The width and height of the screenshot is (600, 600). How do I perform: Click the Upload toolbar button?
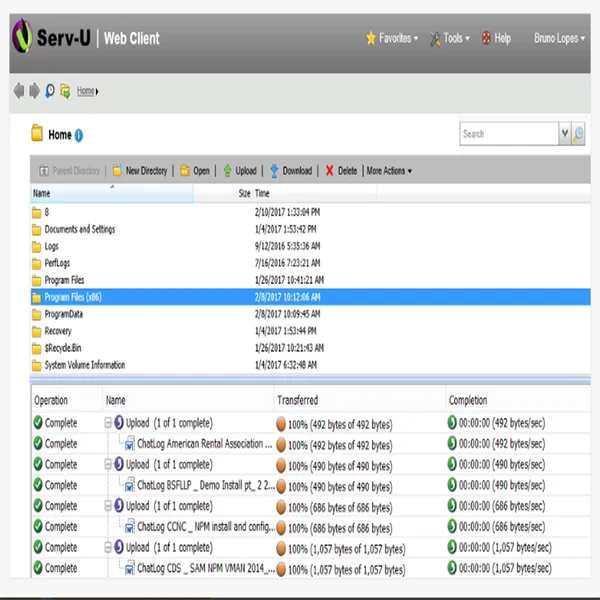coord(240,171)
